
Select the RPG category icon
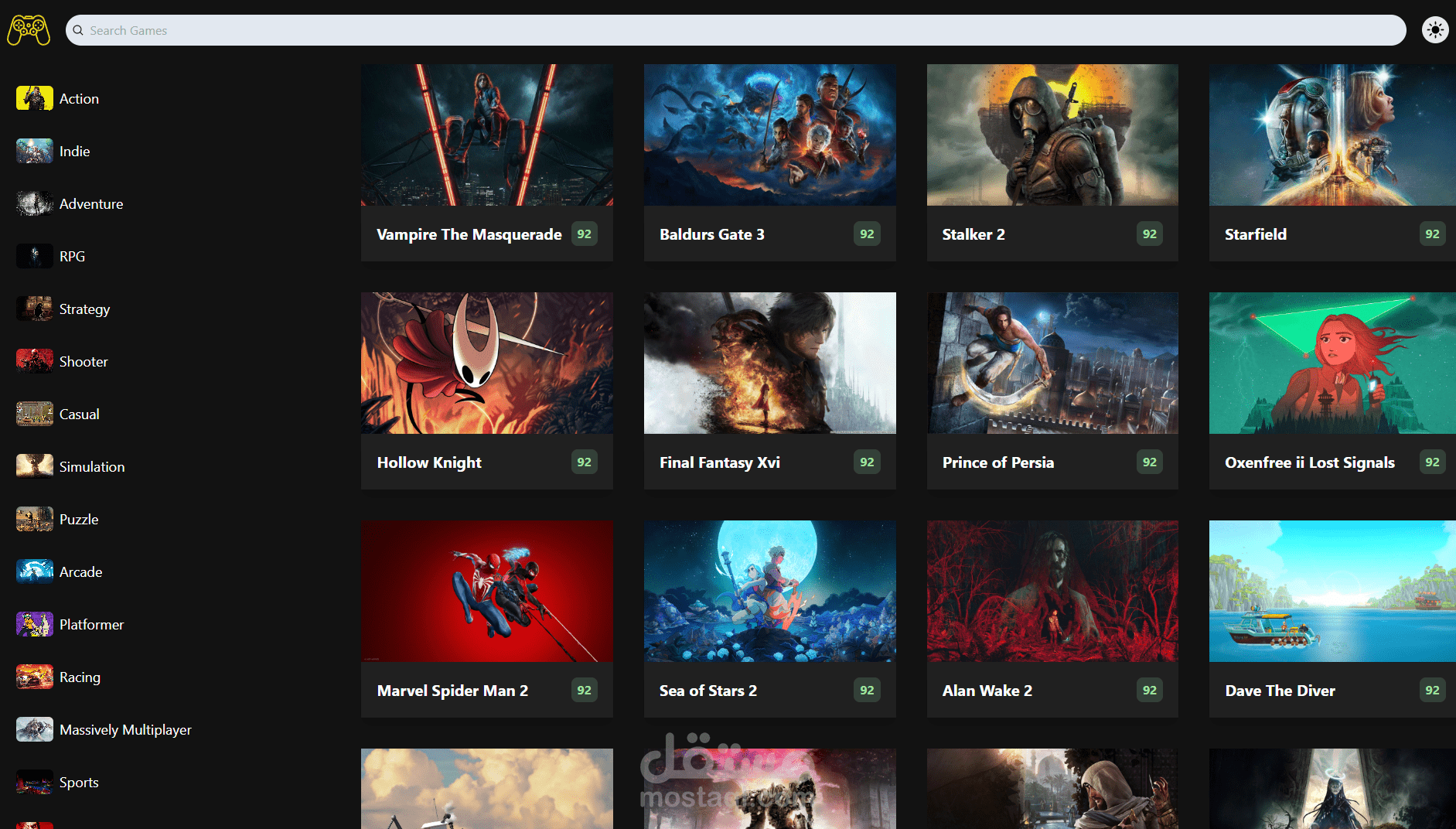[34, 256]
